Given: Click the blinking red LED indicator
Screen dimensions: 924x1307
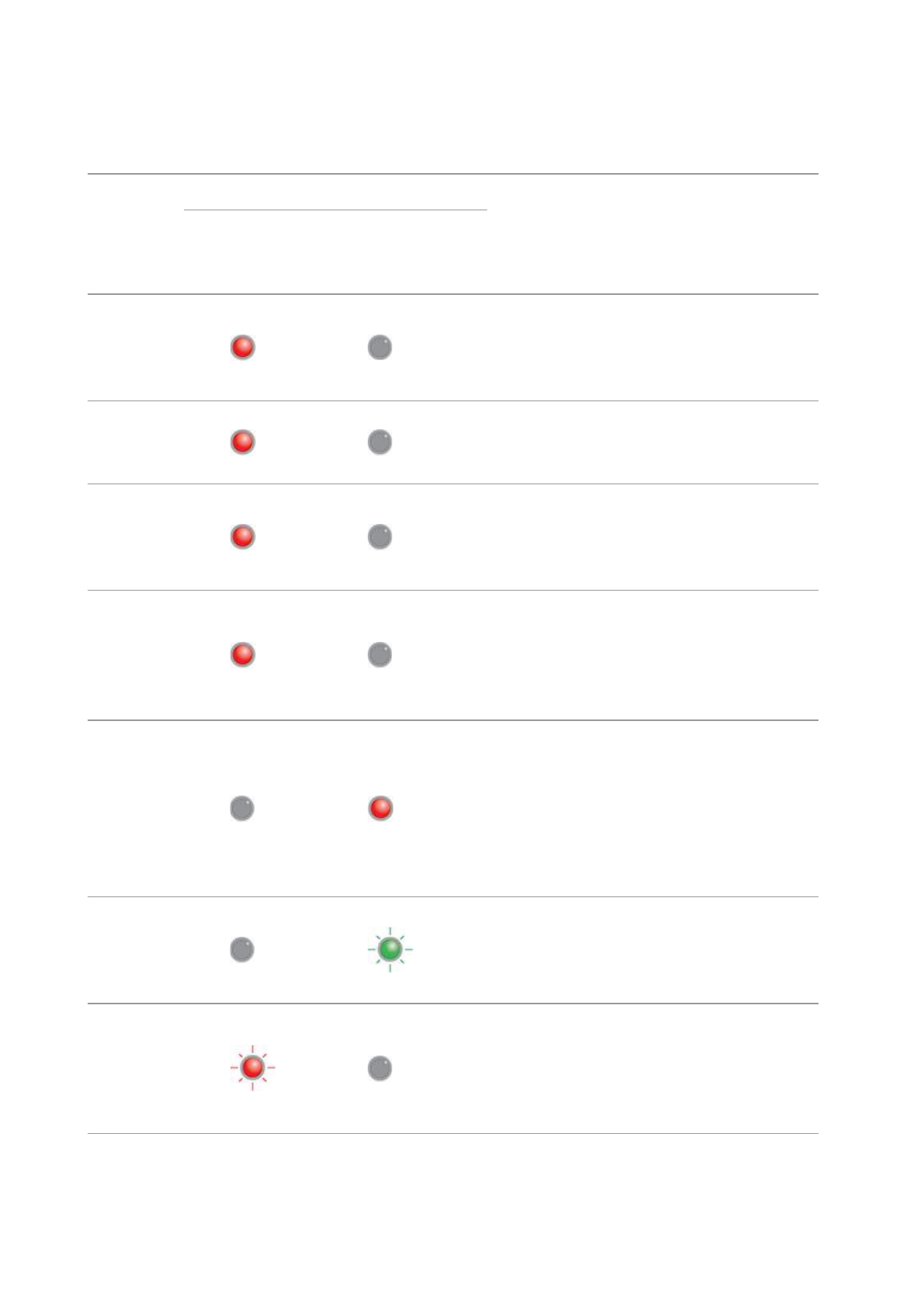Looking at the screenshot, I should coord(252,1068).
